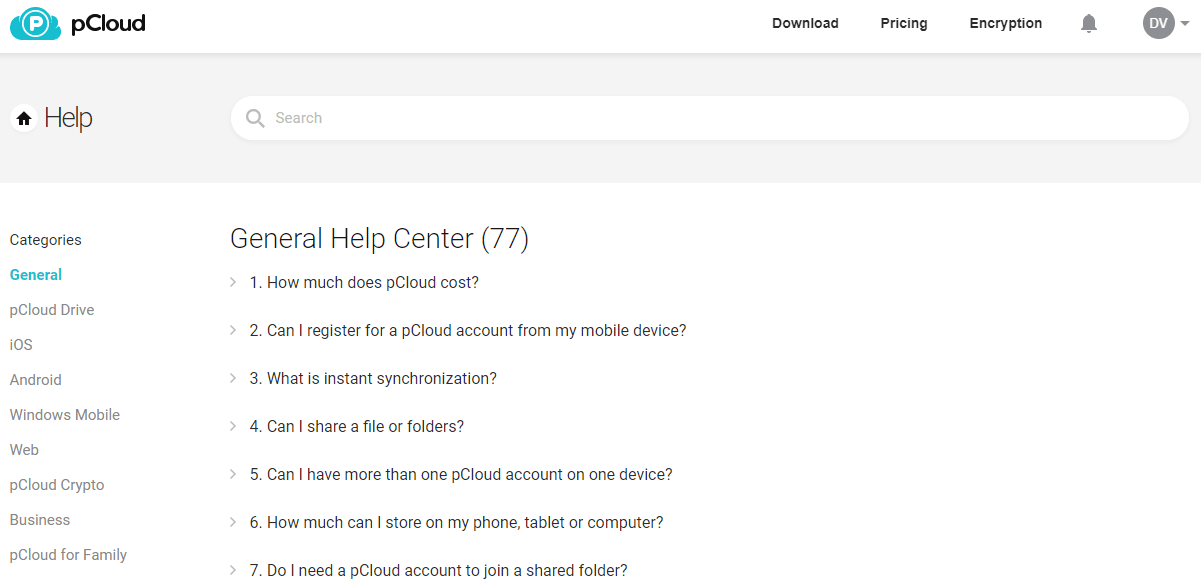1201x579 pixels.
Task: Expand chevron for sharing file or folders
Action: pyautogui.click(x=233, y=426)
